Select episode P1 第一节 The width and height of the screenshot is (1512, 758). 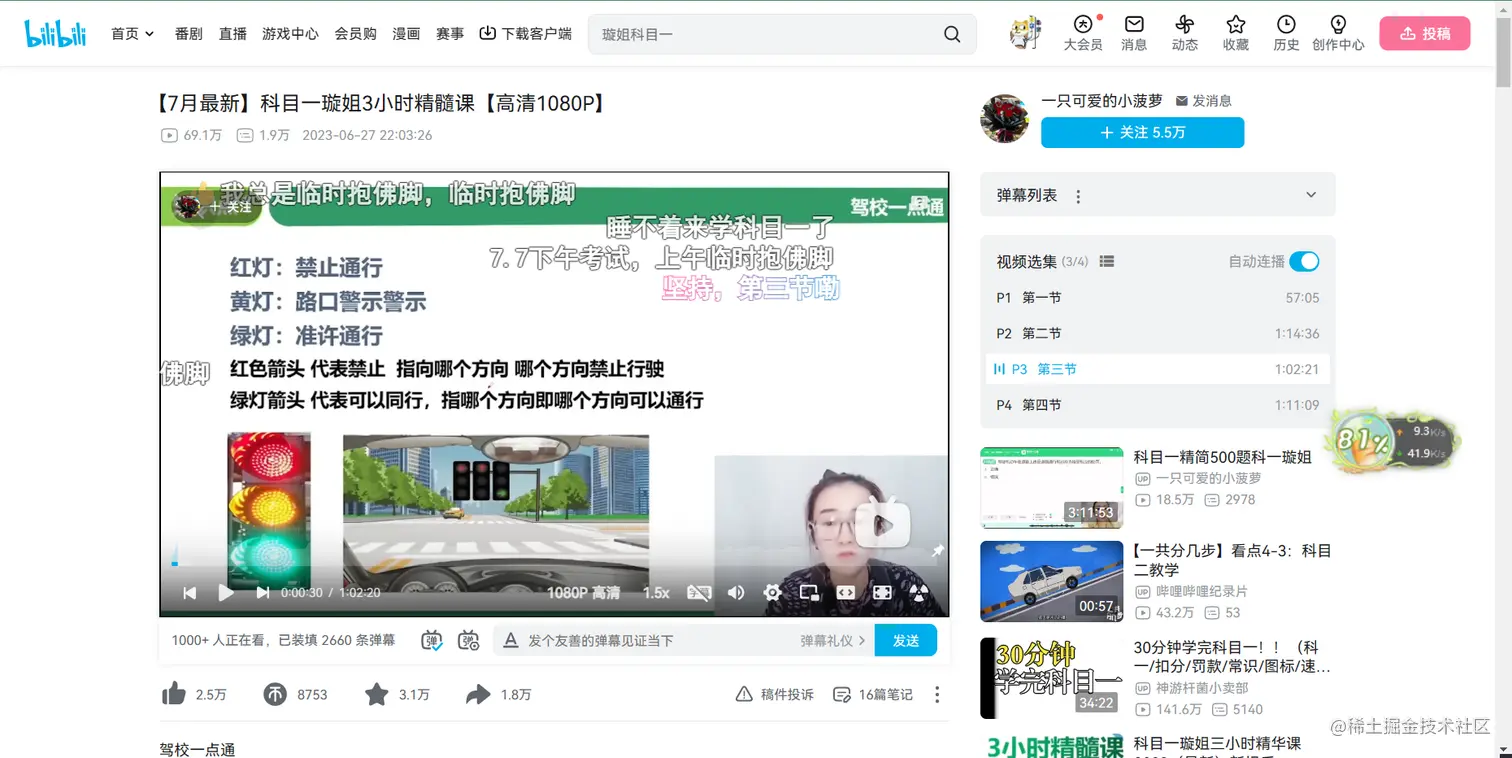[x=1158, y=298]
